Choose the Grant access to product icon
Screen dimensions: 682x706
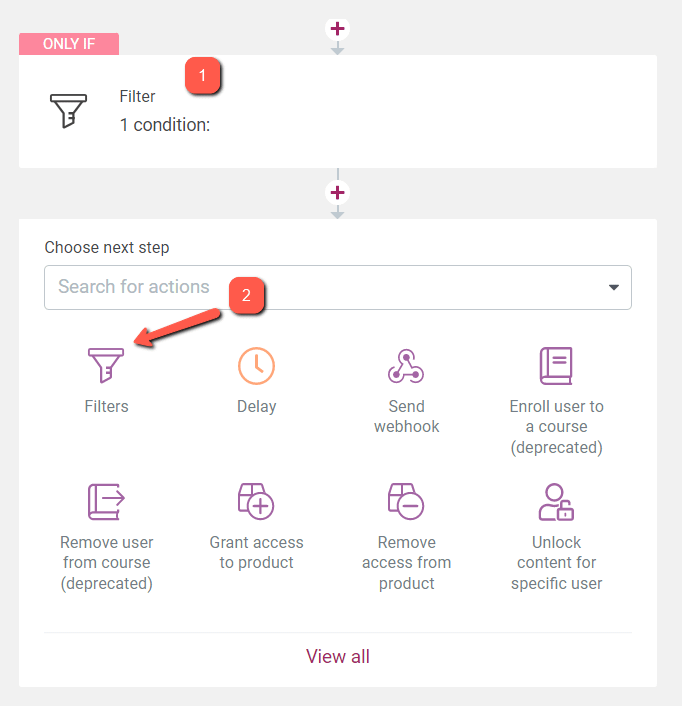click(256, 502)
